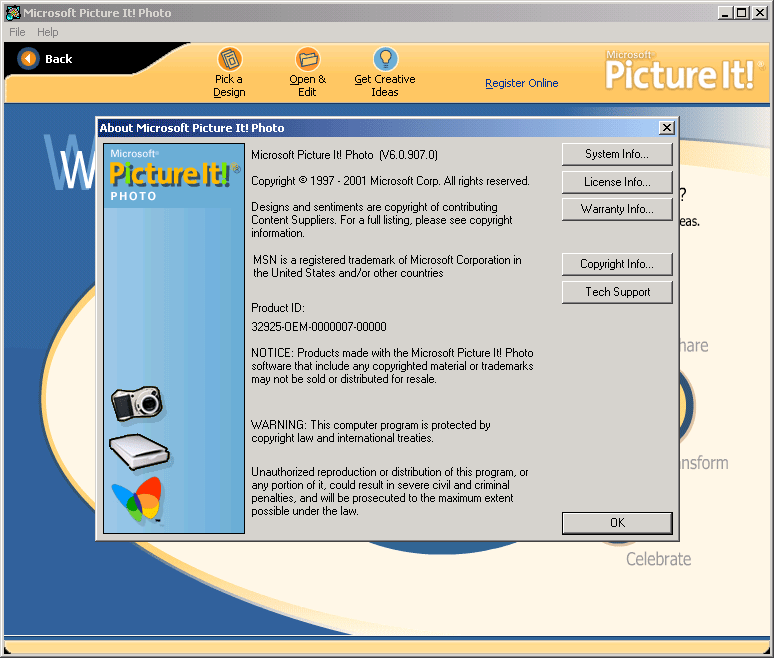Image resolution: width=774 pixels, height=658 pixels.
Task: Click the Tech Support button
Action: point(616,292)
